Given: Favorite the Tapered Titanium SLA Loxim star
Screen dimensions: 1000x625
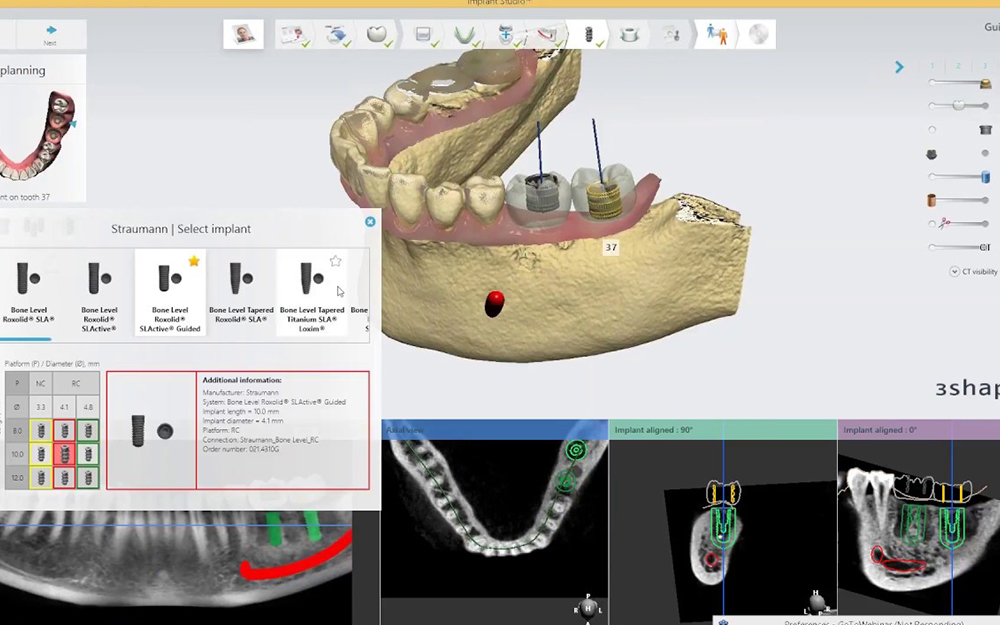Looking at the screenshot, I should pos(335,261).
